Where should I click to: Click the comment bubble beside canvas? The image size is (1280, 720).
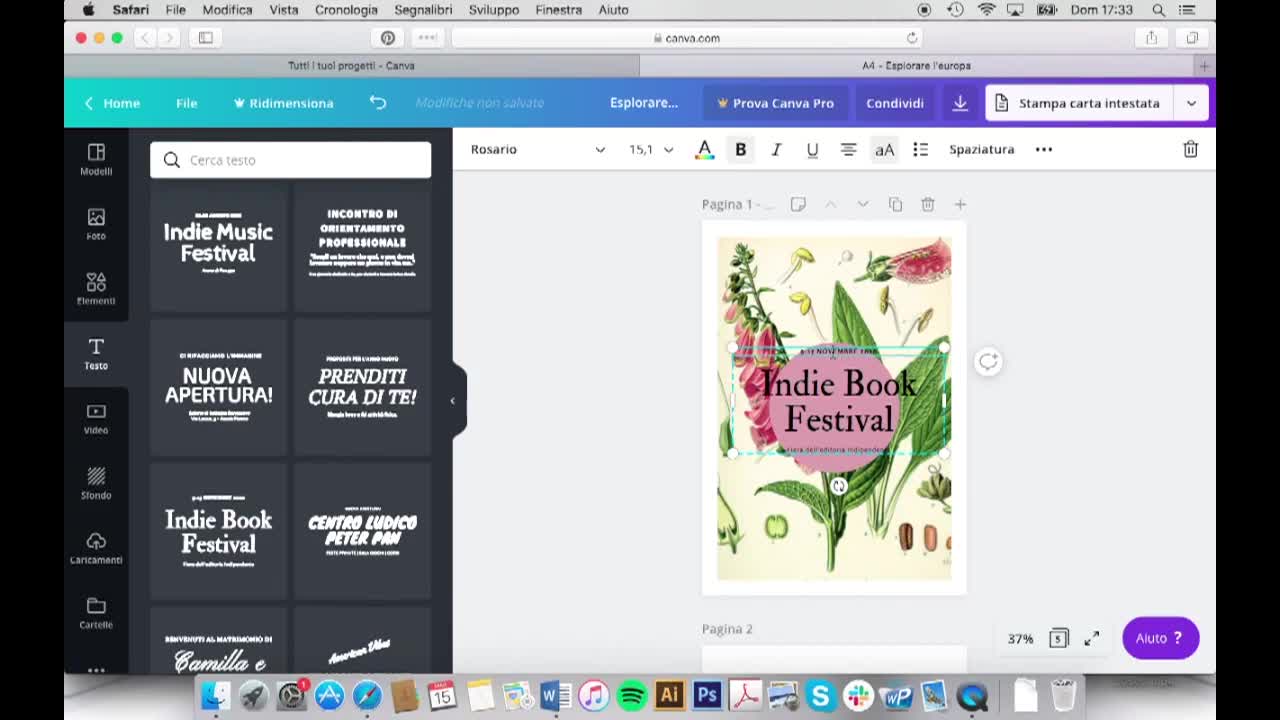pos(988,362)
